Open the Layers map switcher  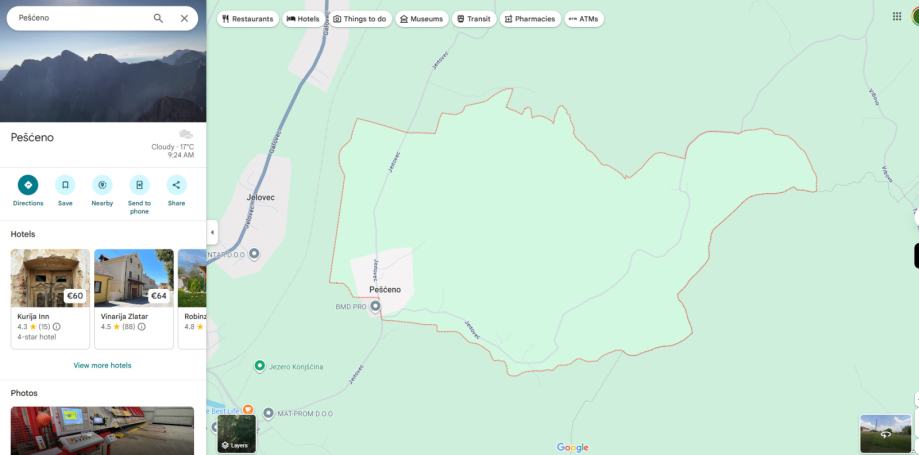[237, 434]
